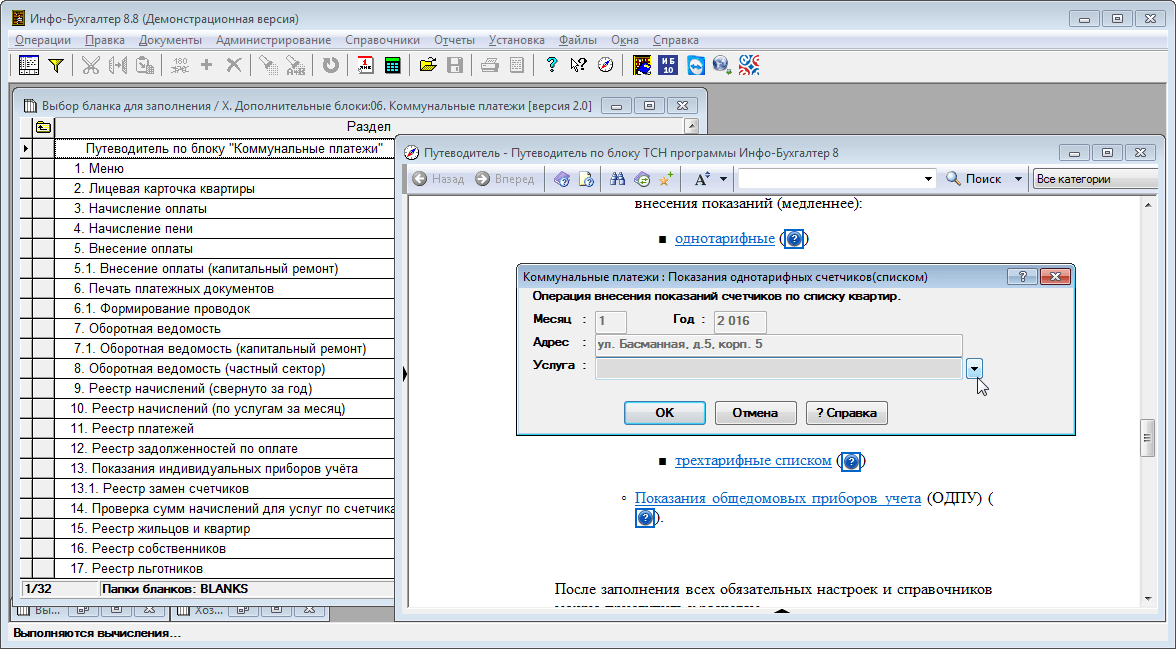
Task: Select row 11. Реестр платежей
Action: pyautogui.click(x=225, y=428)
